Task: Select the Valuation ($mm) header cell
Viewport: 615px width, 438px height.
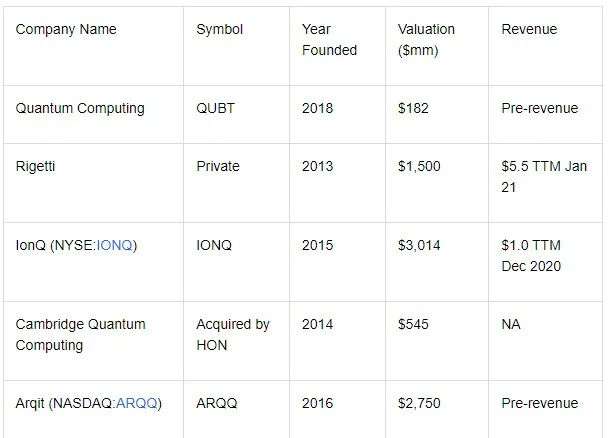Action: [426, 39]
